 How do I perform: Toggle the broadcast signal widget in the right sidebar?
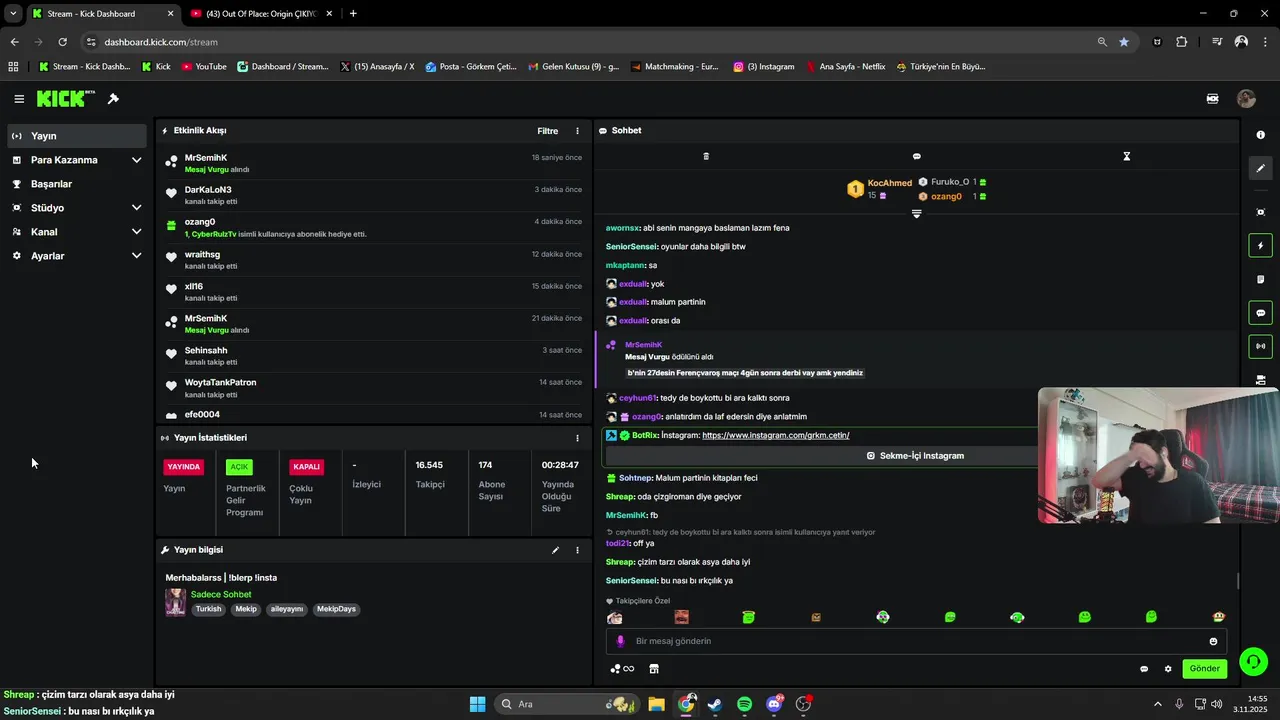[1260, 346]
